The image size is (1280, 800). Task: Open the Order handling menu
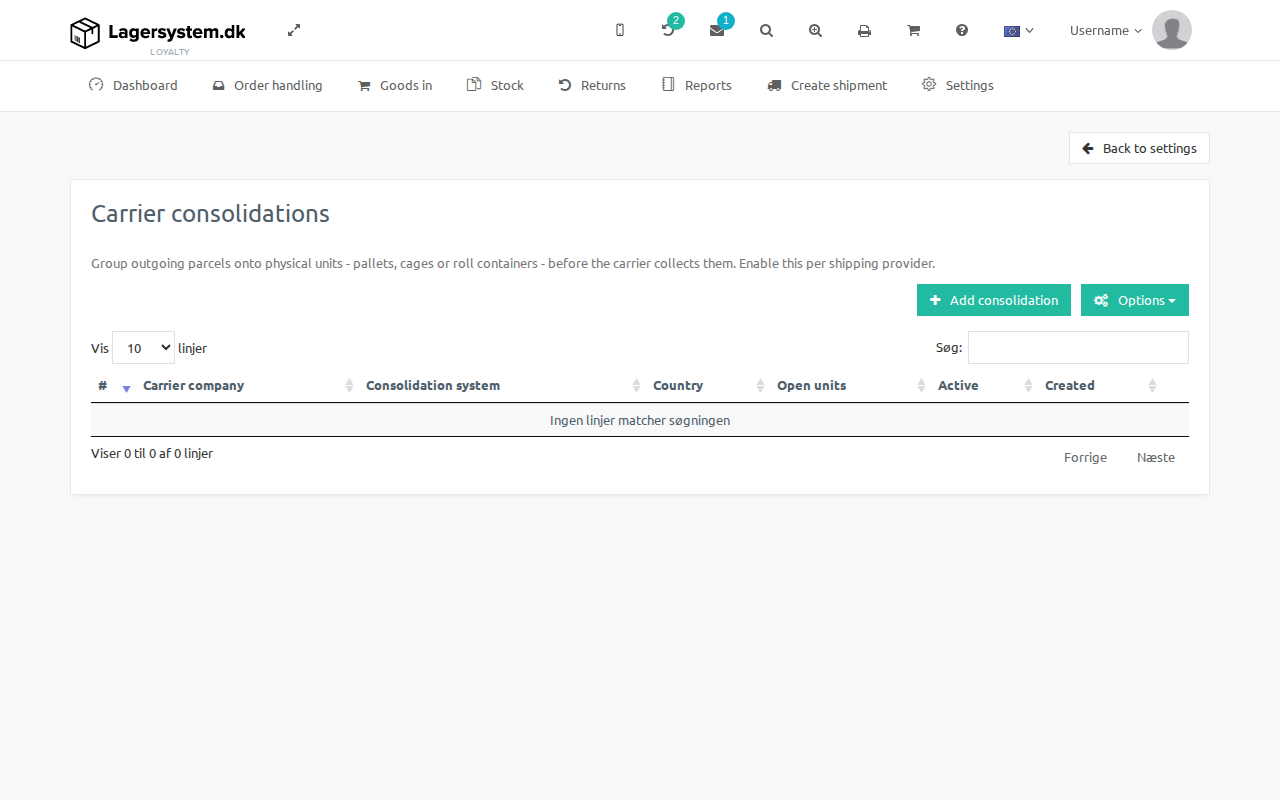click(x=267, y=85)
